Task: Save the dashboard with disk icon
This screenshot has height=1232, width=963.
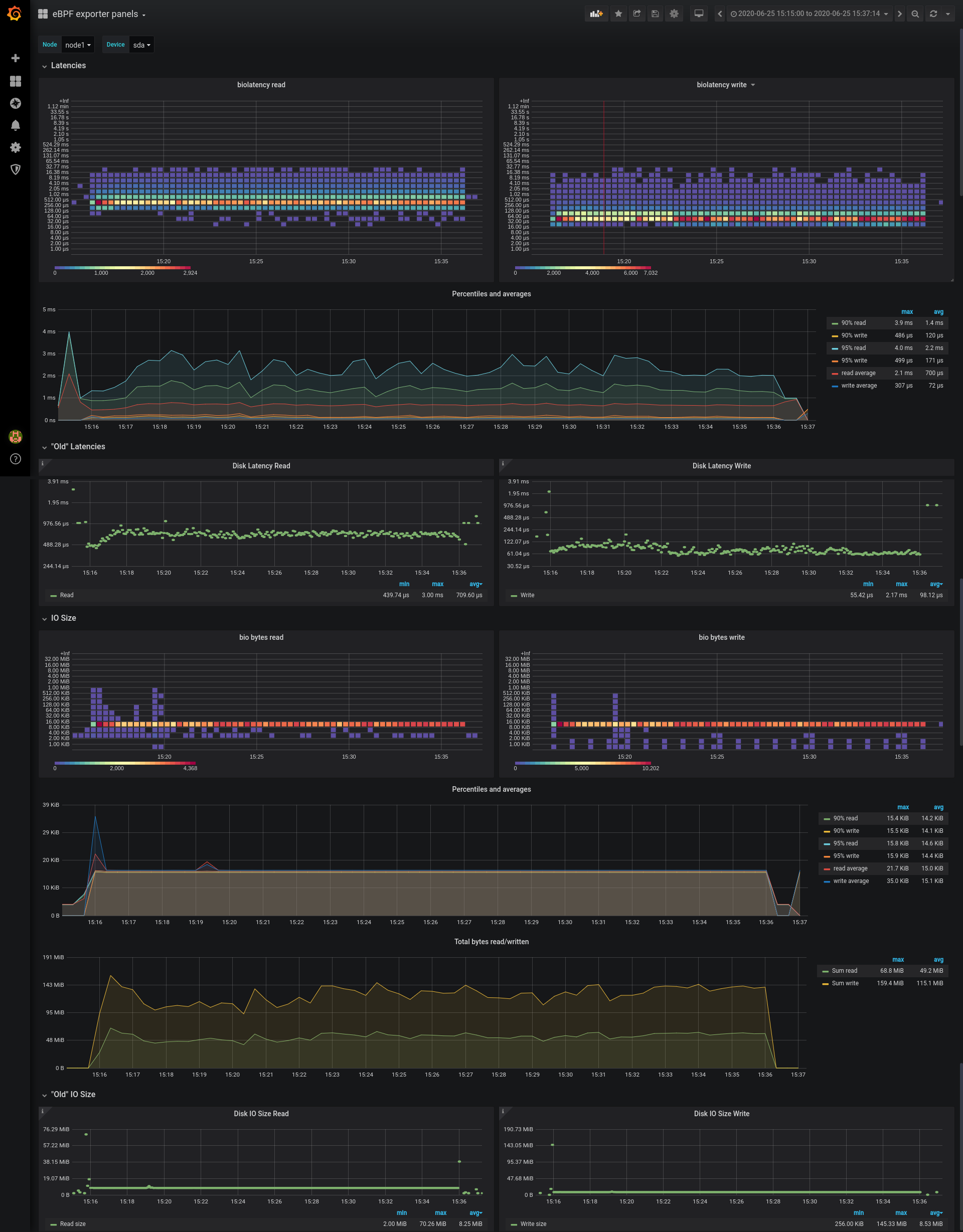Action: (655, 14)
